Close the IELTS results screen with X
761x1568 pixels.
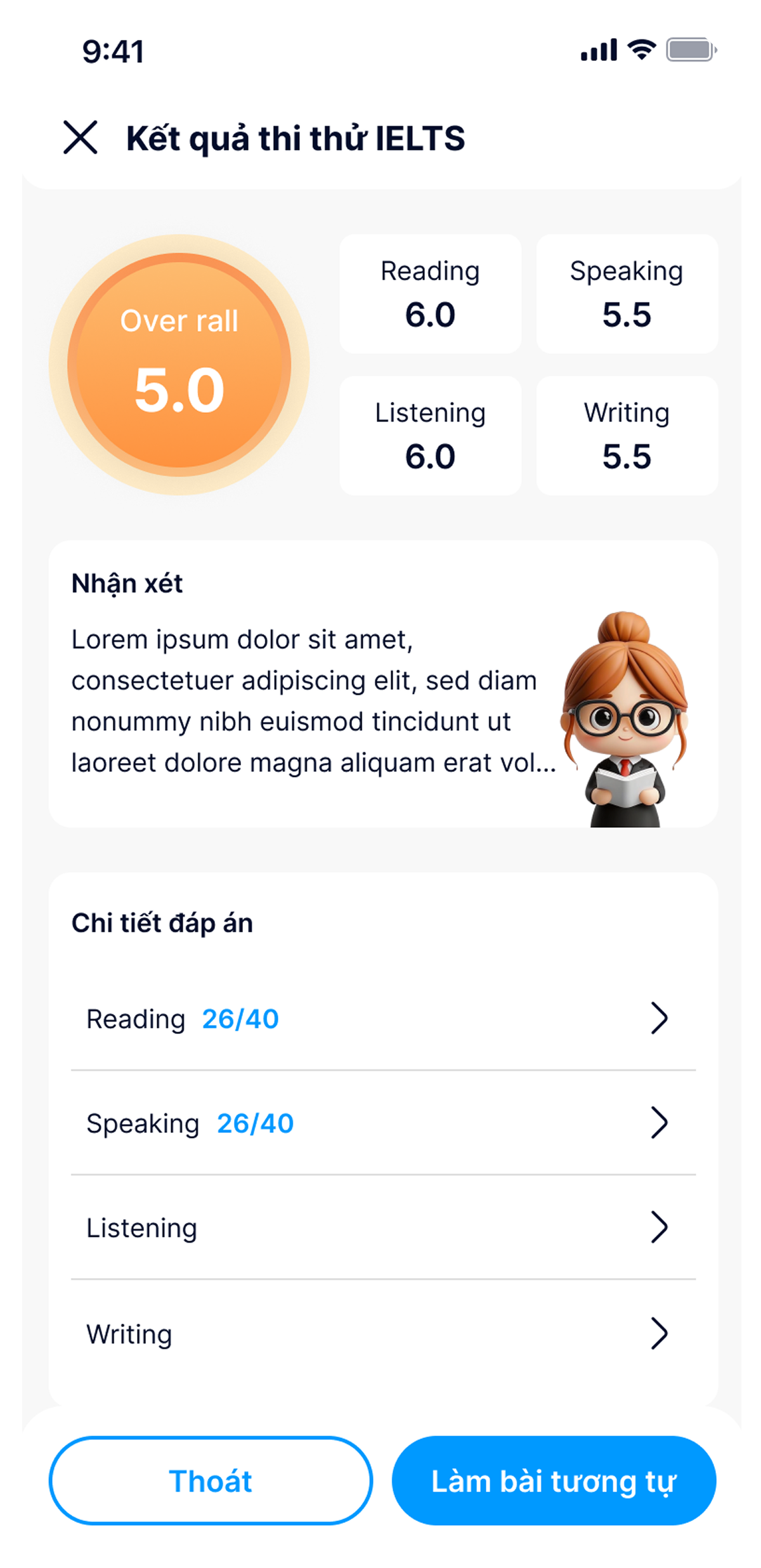81,138
